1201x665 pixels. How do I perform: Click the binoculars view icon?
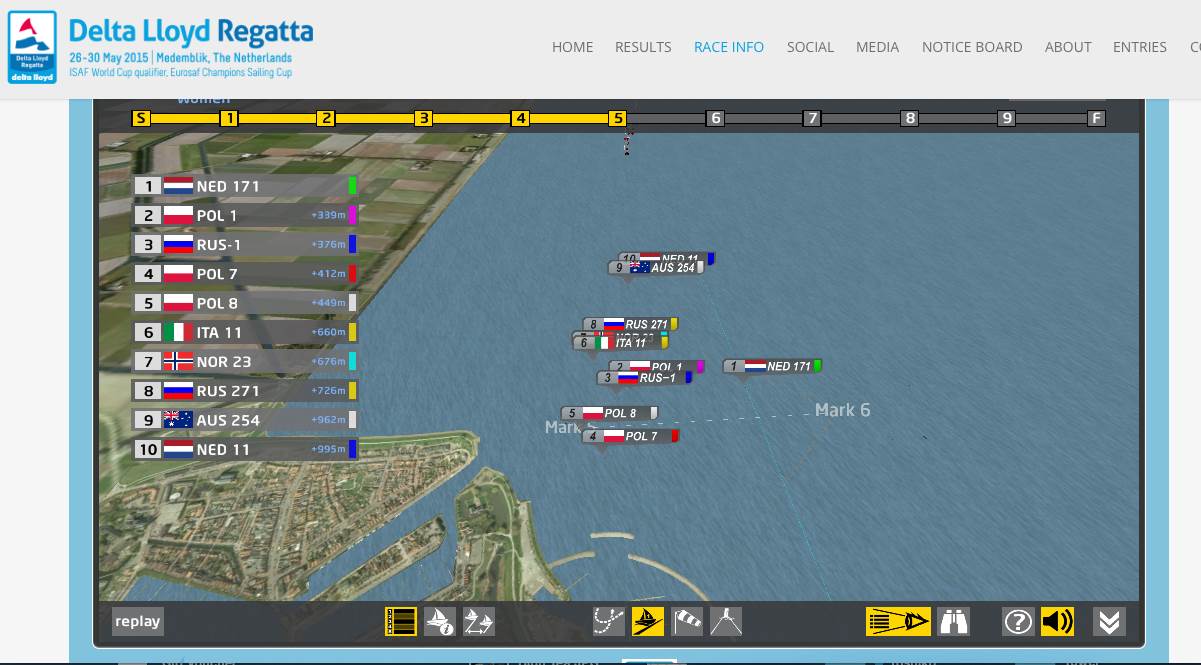pos(954,621)
